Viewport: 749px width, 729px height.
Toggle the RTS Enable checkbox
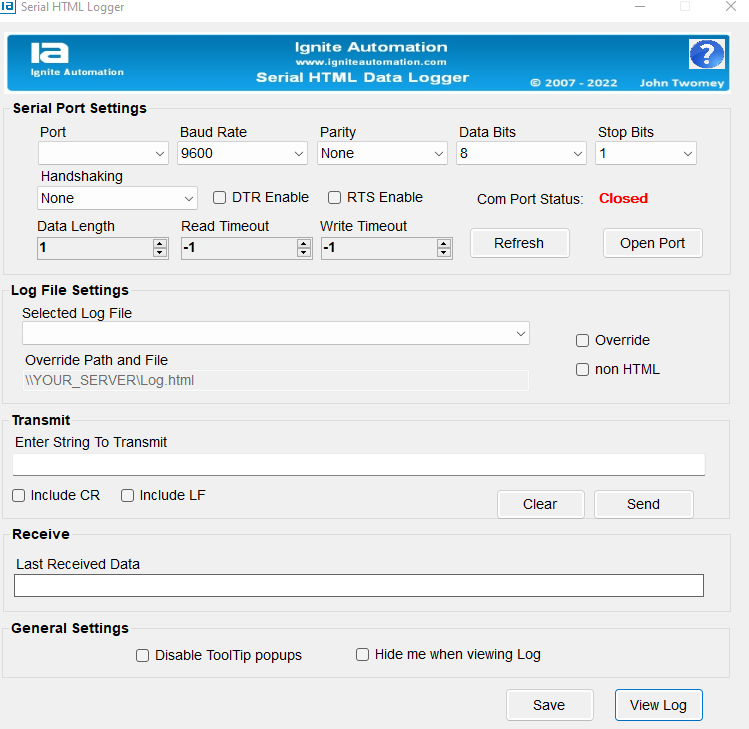tap(335, 198)
